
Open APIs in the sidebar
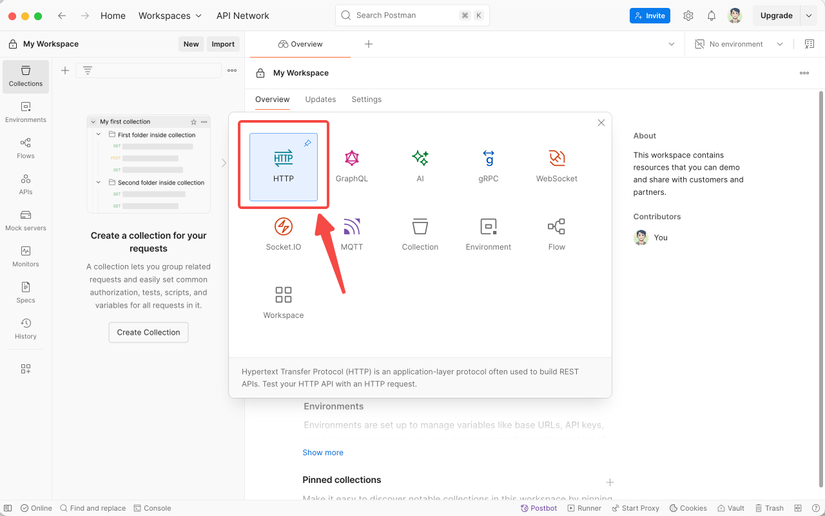coord(26,185)
